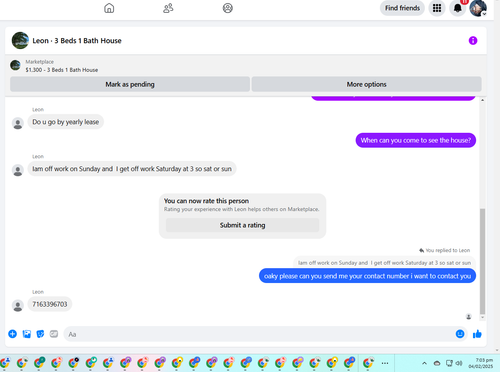Open the nine-dot Menu grid icon

[x=437, y=8]
